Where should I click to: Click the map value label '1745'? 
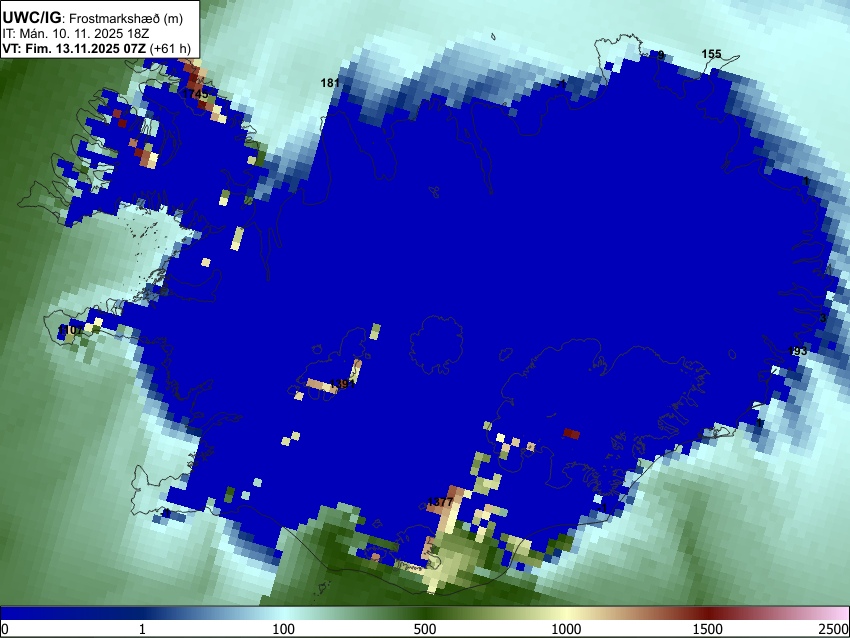tap(195, 94)
